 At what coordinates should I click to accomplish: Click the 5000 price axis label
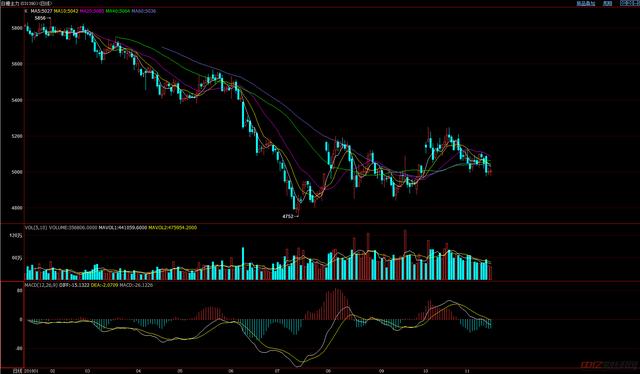[x=17, y=172]
